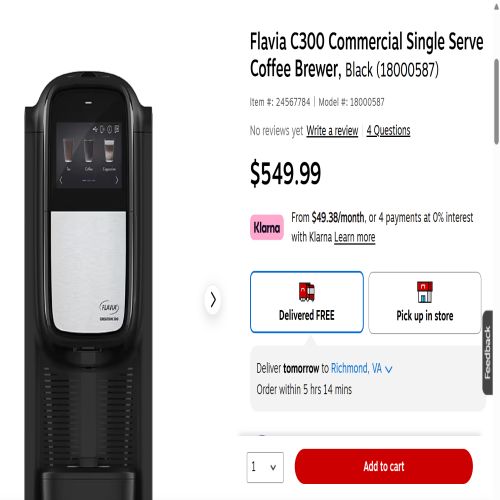
Task: Click the delivery truck icon
Action: (x=307, y=292)
